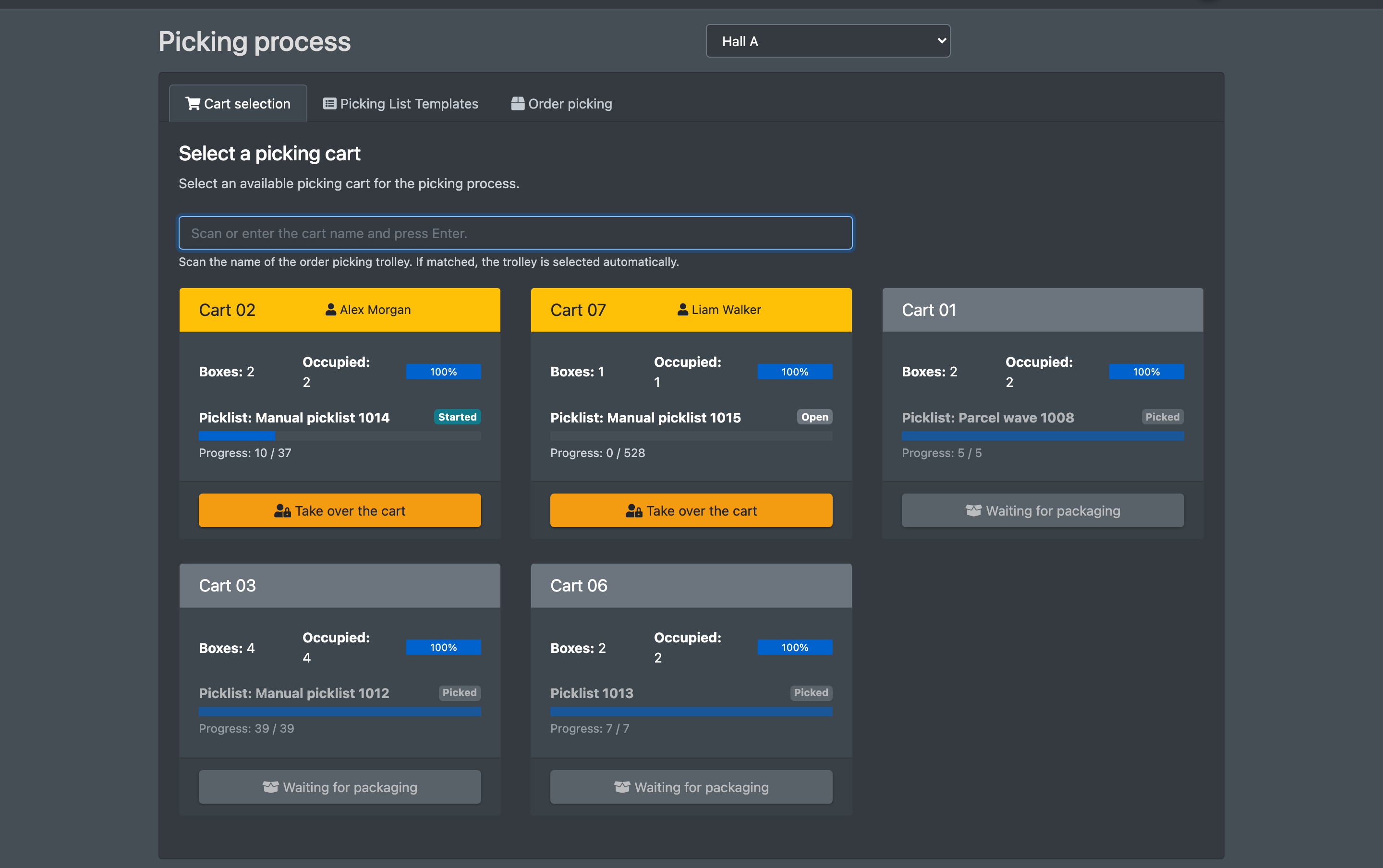Open the Picking List Templates tab
The width and height of the screenshot is (1383, 868).
coord(400,104)
